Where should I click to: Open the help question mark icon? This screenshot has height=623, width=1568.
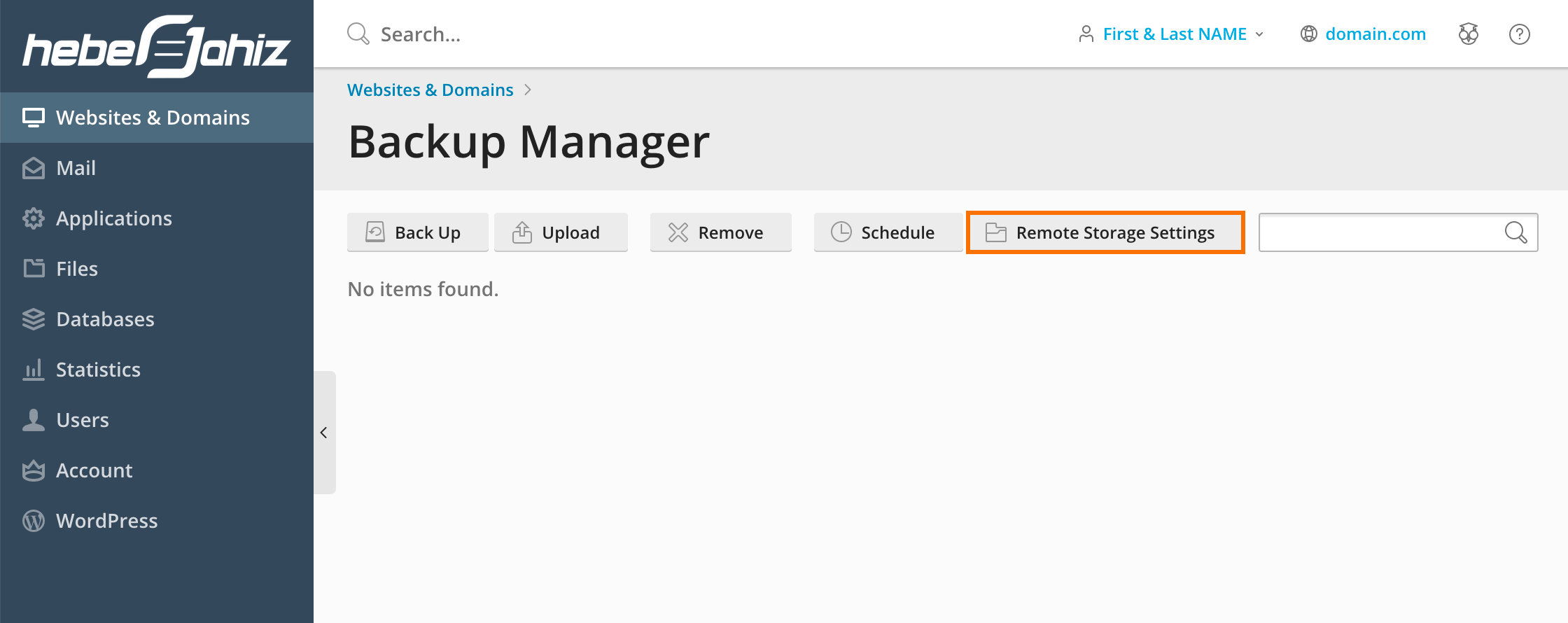(1520, 34)
